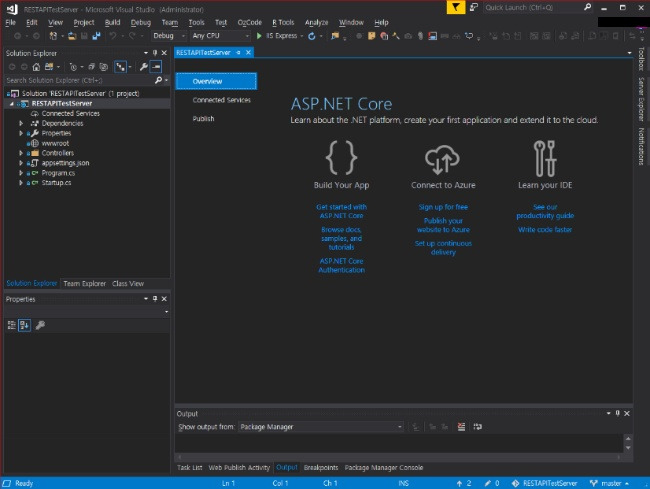650x489 pixels.
Task: Collapse the RESTAPITestServer project node
Action: pos(11,104)
